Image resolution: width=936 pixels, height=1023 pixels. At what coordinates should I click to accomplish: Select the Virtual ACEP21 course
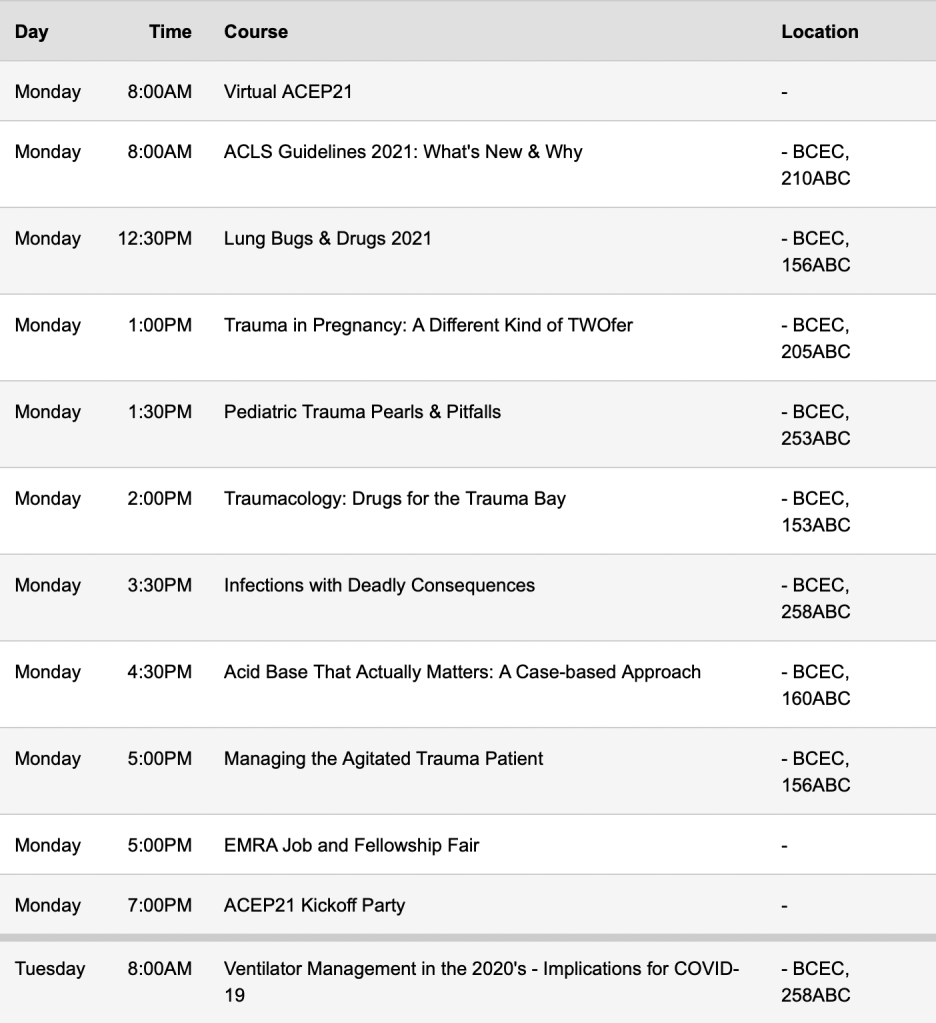pyautogui.click(x=288, y=92)
